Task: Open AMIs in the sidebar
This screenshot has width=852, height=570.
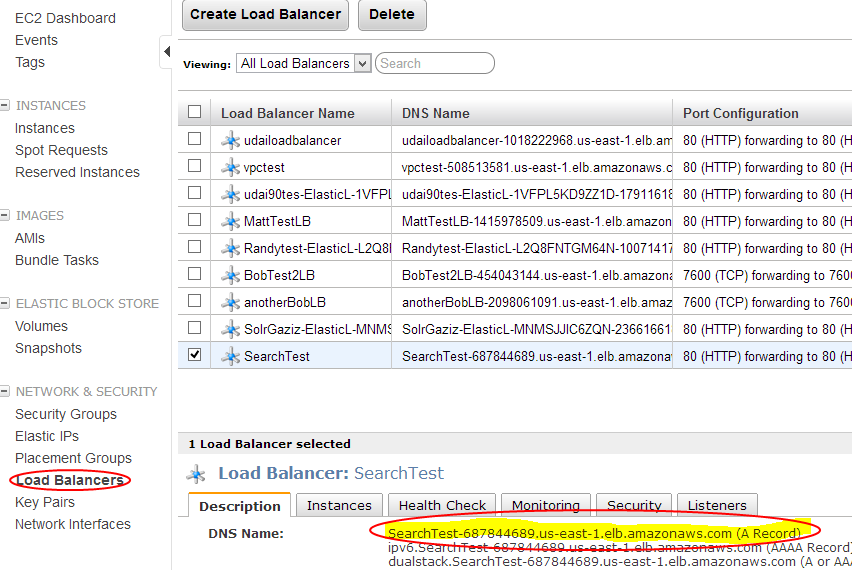Action: [x=30, y=239]
